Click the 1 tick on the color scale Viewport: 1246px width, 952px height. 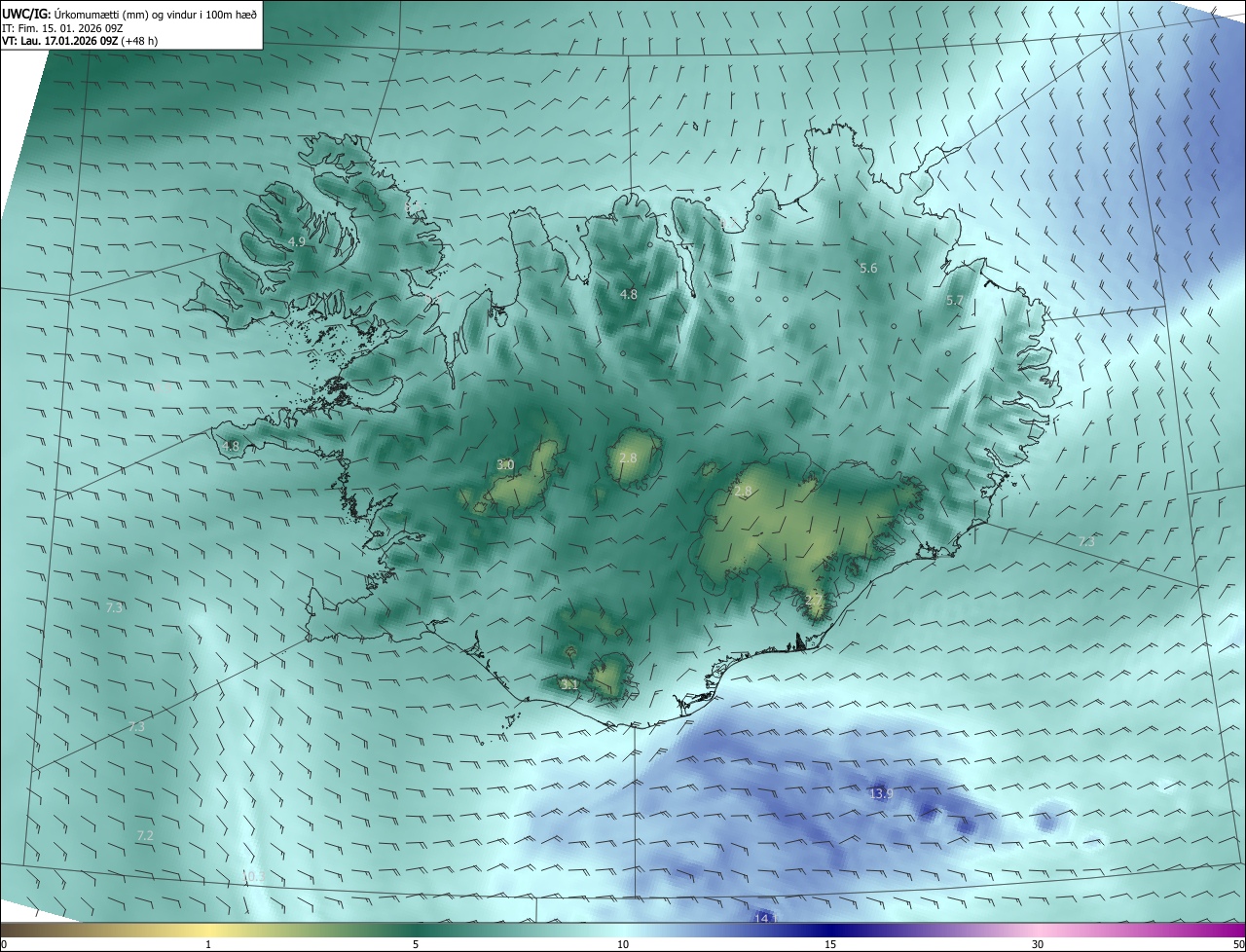tap(208, 944)
